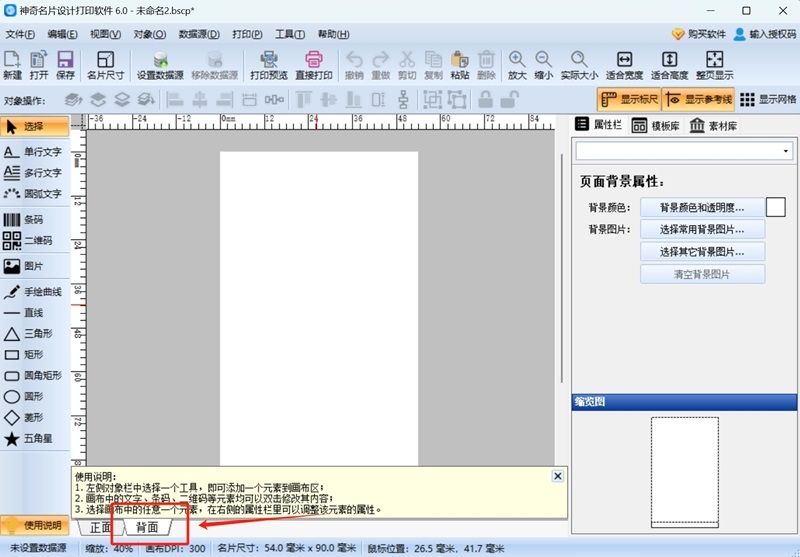The image size is (800, 557).
Task: Zoom in with the 放大 icon
Action: 517,65
